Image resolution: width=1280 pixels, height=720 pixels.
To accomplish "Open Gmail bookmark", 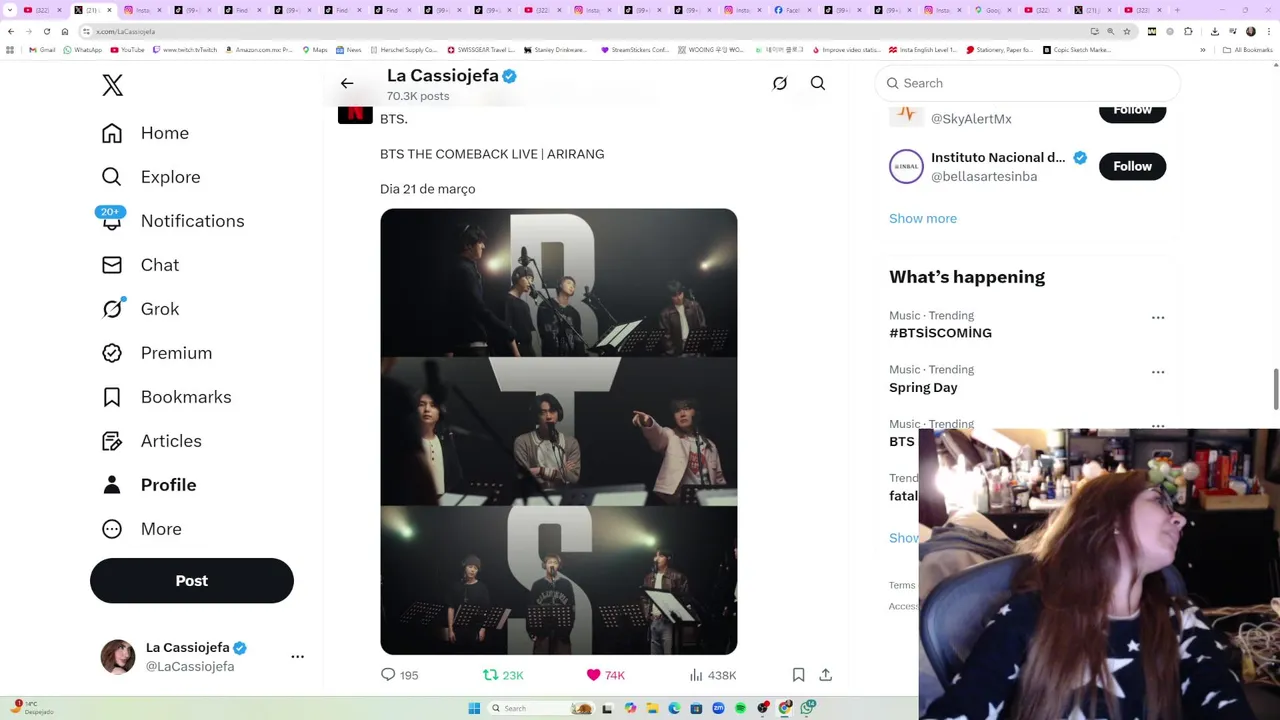I will click(42, 50).
